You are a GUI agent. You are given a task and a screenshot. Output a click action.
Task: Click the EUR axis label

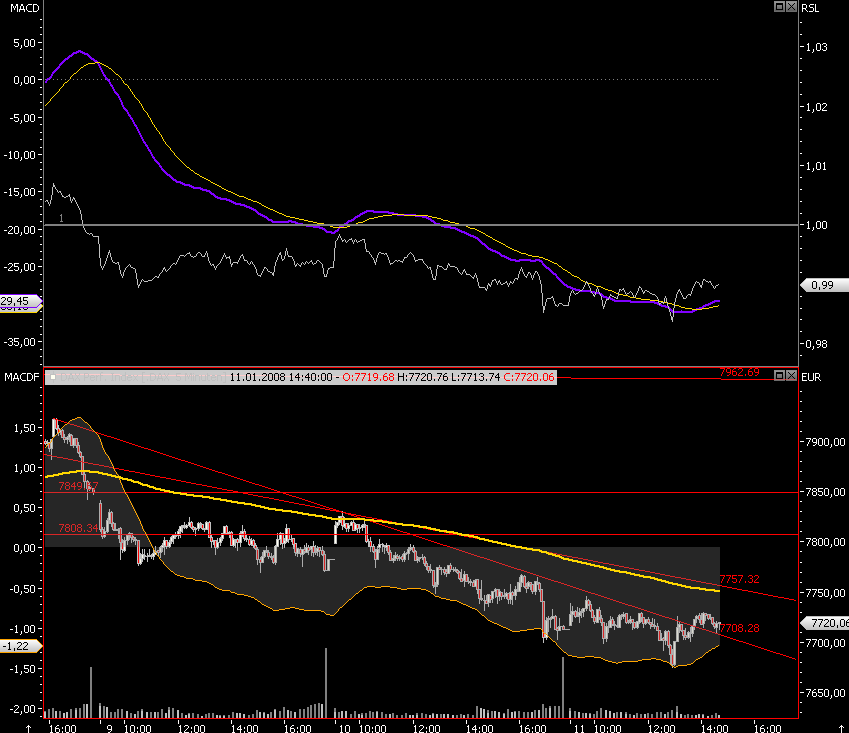(811, 377)
